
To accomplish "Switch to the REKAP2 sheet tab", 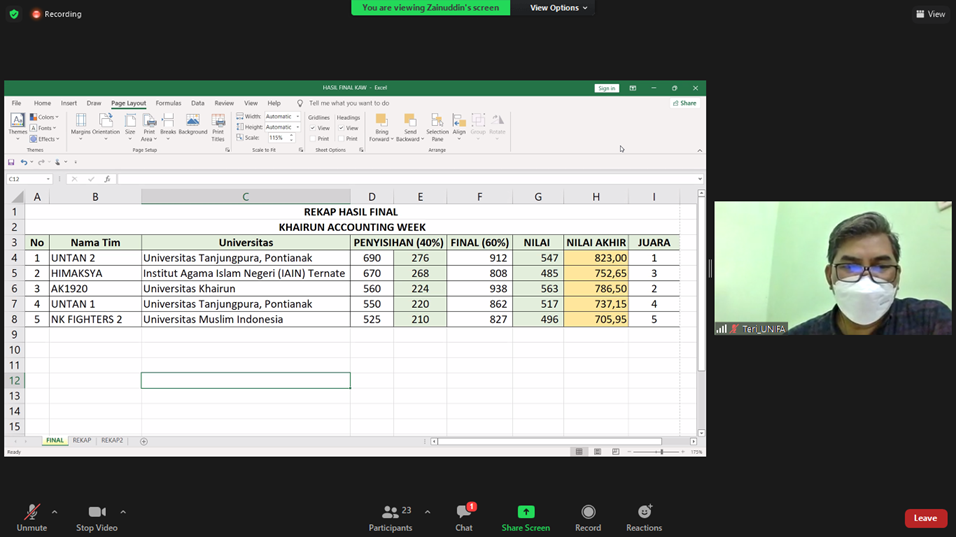I will tap(112, 440).
